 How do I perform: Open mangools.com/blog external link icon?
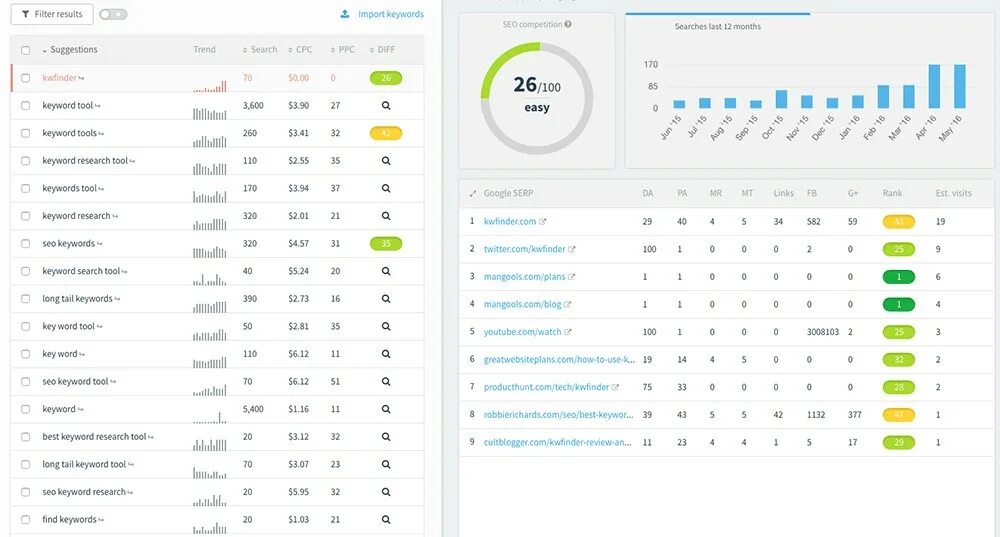[x=568, y=305]
